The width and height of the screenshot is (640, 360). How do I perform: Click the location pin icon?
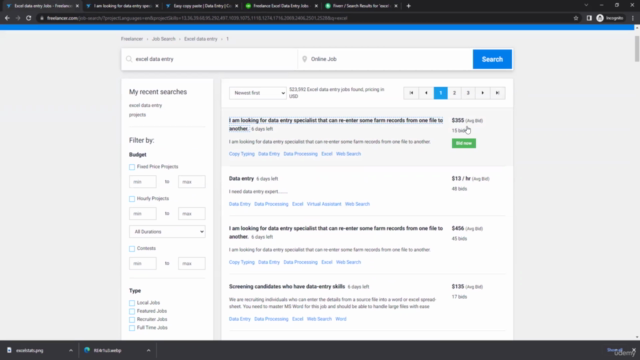(304, 59)
